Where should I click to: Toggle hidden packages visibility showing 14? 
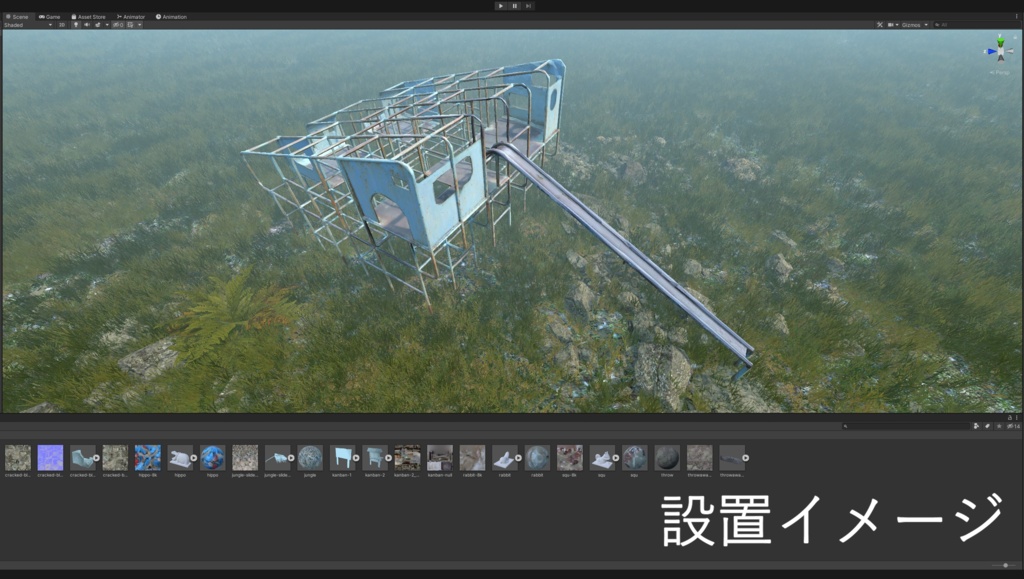coord(1014,426)
